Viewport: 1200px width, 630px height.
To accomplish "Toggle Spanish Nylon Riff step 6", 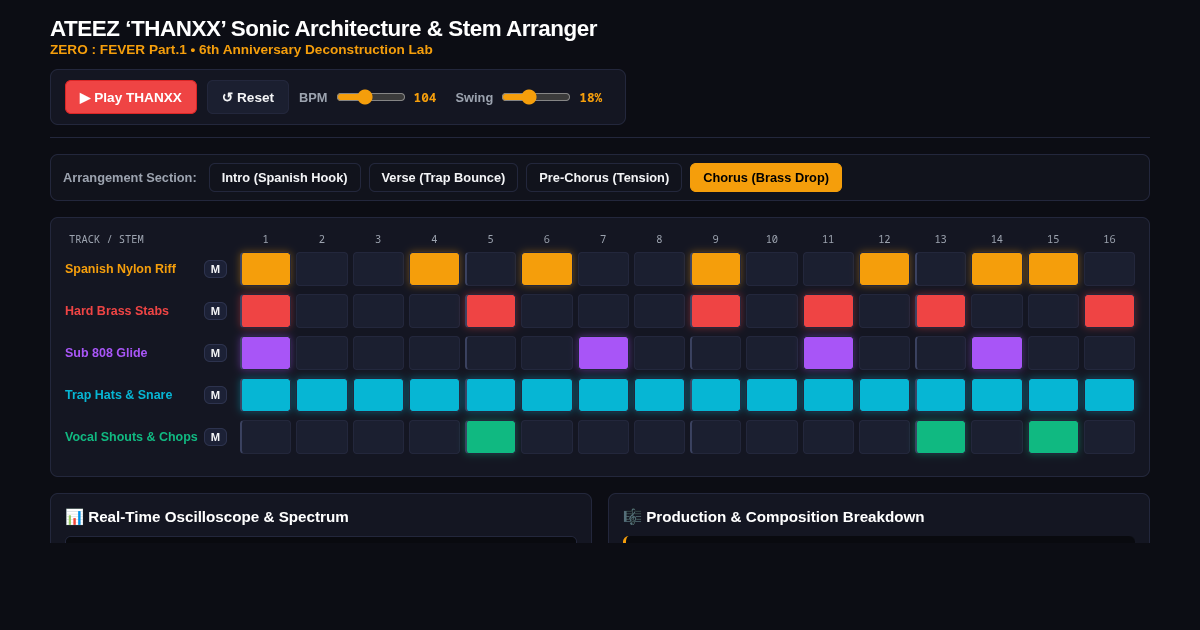I will click(547, 269).
